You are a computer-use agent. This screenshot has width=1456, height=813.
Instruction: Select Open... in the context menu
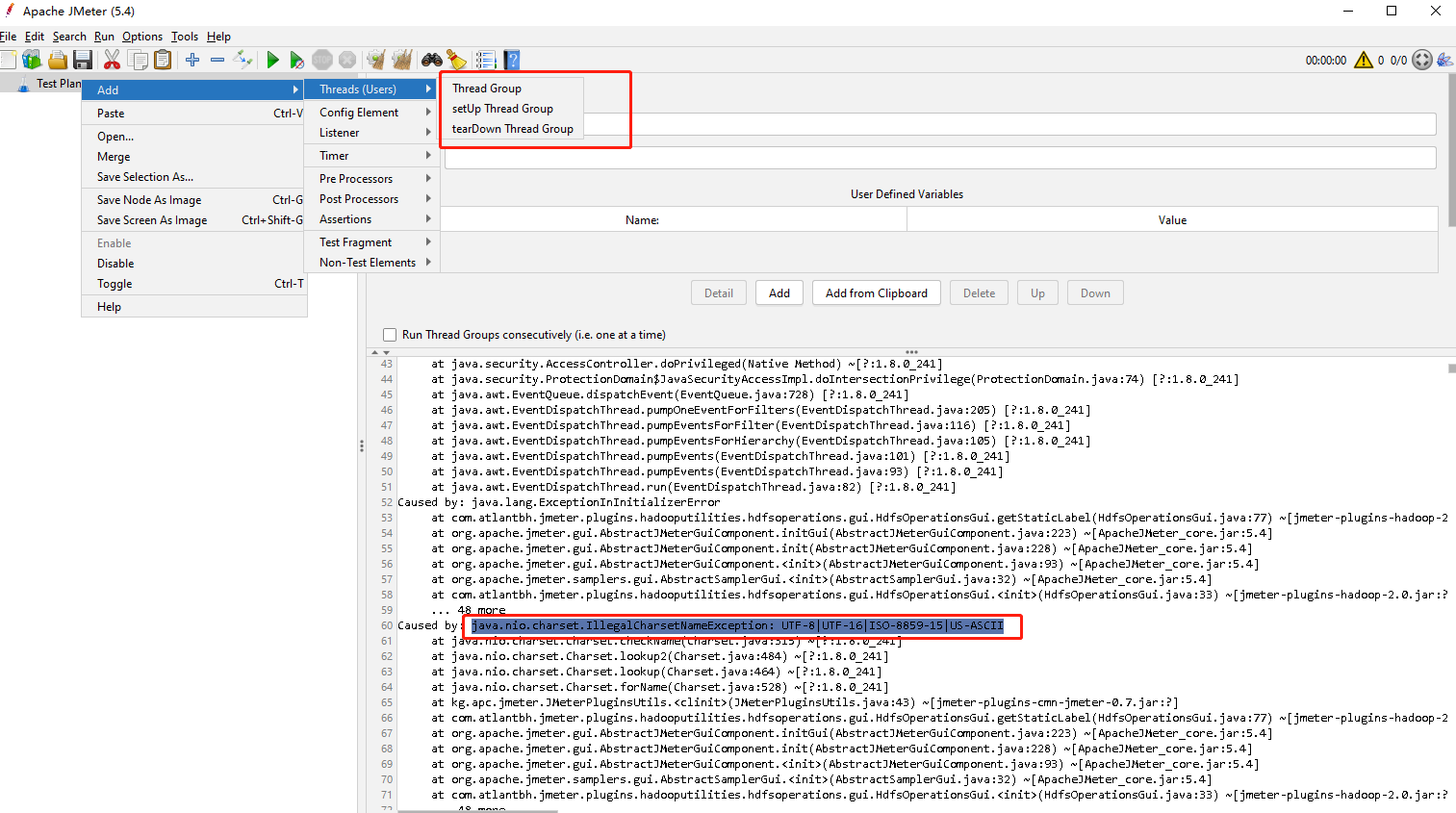193,137
